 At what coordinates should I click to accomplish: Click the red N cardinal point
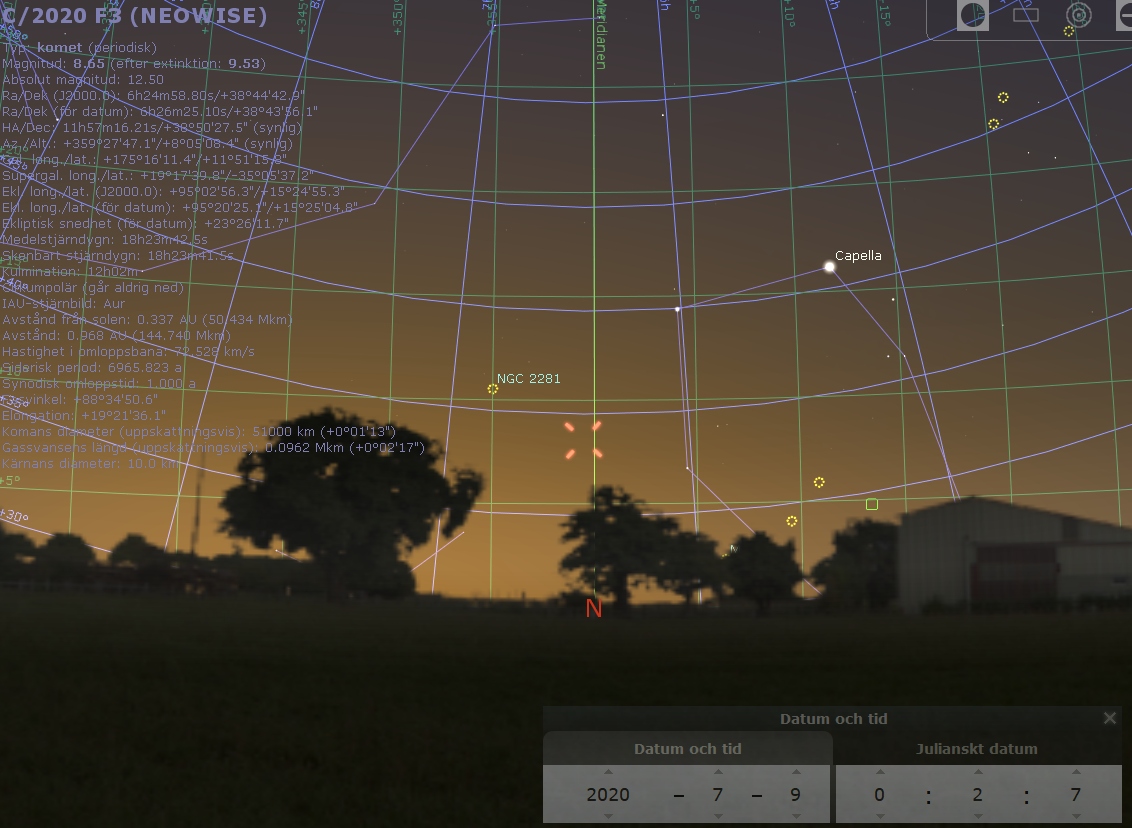coord(593,608)
